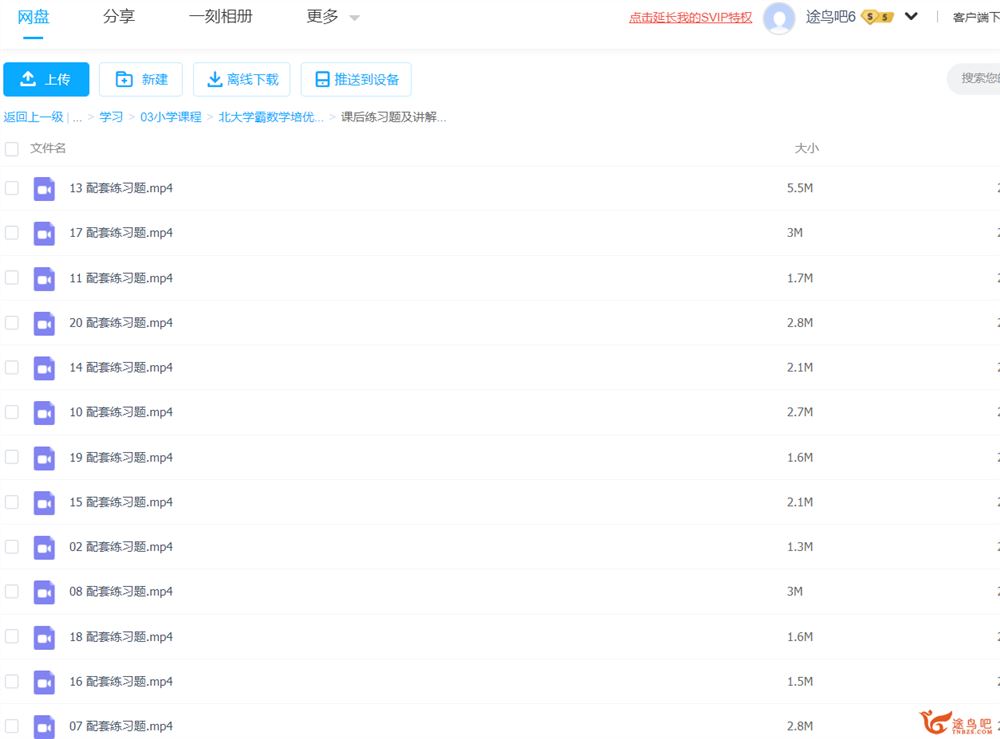Image resolution: width=1000 pixels, height=739 pixels.
Task: Select all files with header checkbox
Action: (x=11, y=149)
